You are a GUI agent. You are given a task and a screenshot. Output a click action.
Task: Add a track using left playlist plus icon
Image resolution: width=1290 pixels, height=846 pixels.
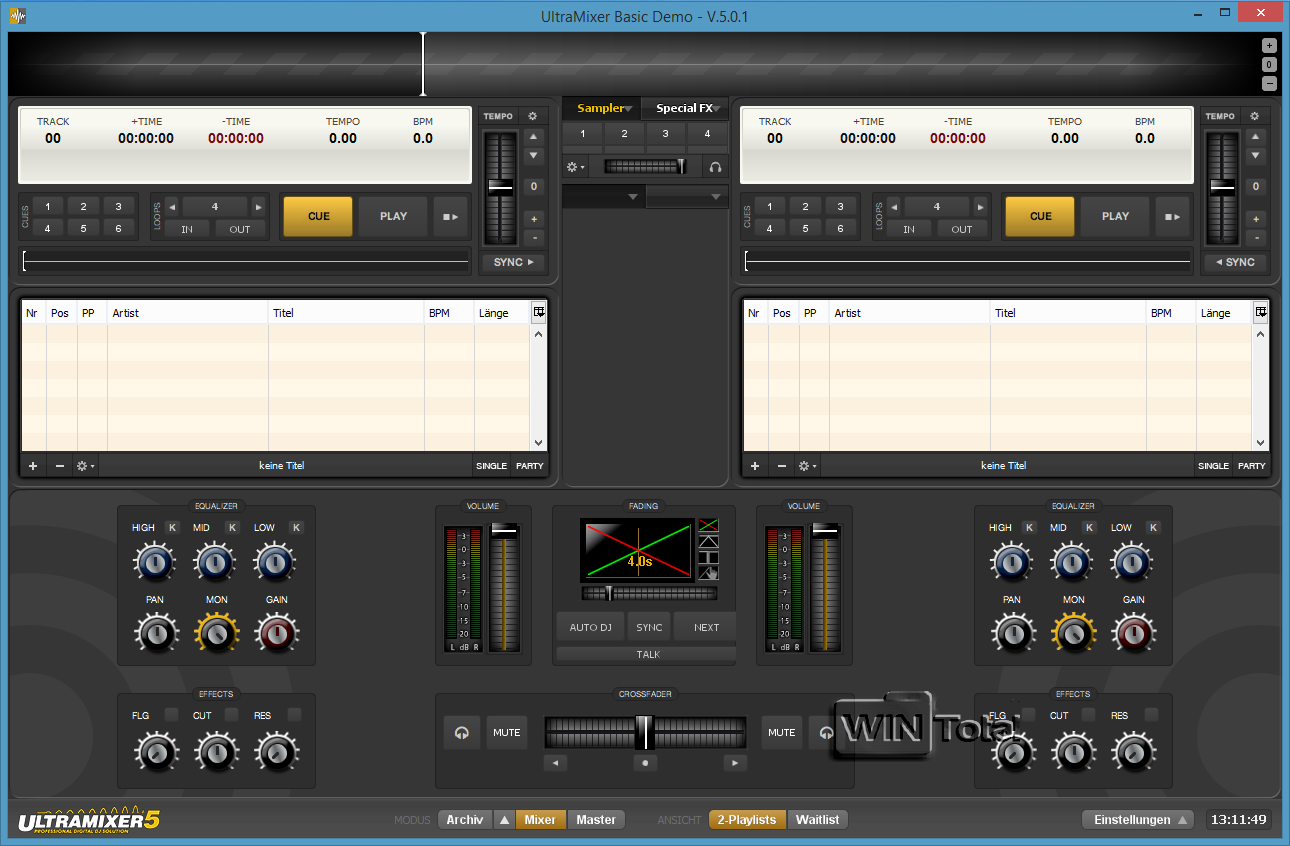tap(33, 466)
